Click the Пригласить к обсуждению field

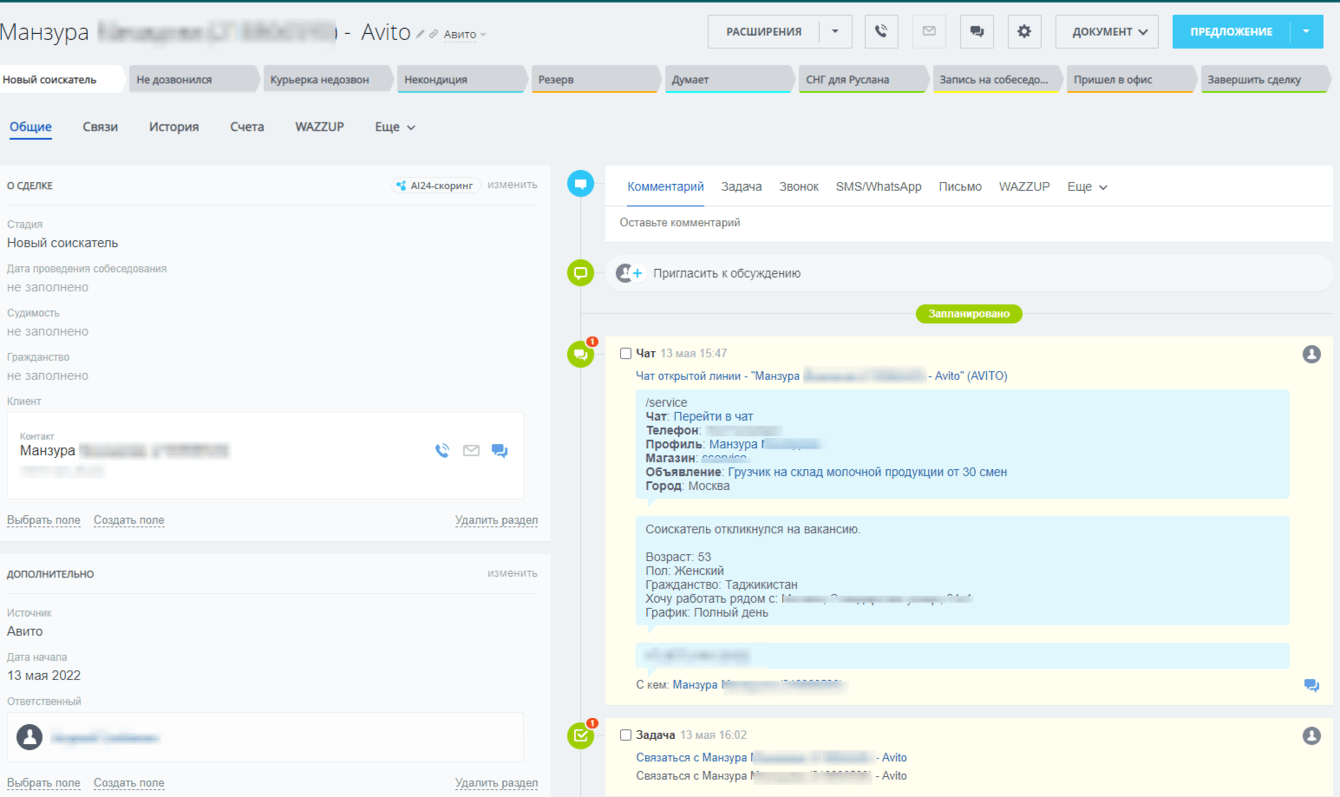coord(968,273)
